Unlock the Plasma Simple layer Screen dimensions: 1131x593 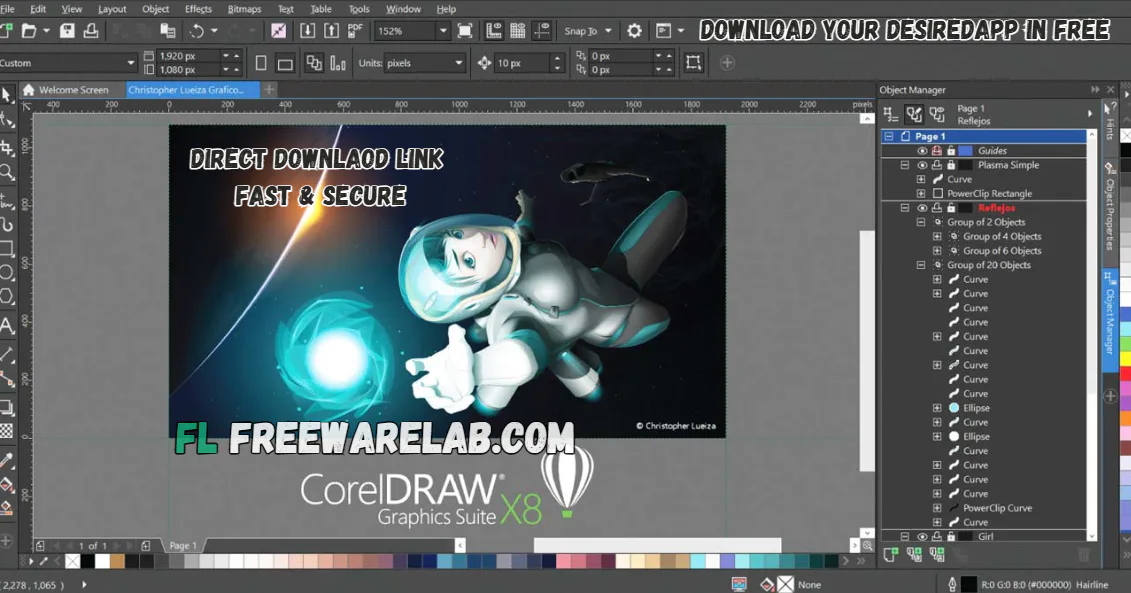(x=951, y=165)
